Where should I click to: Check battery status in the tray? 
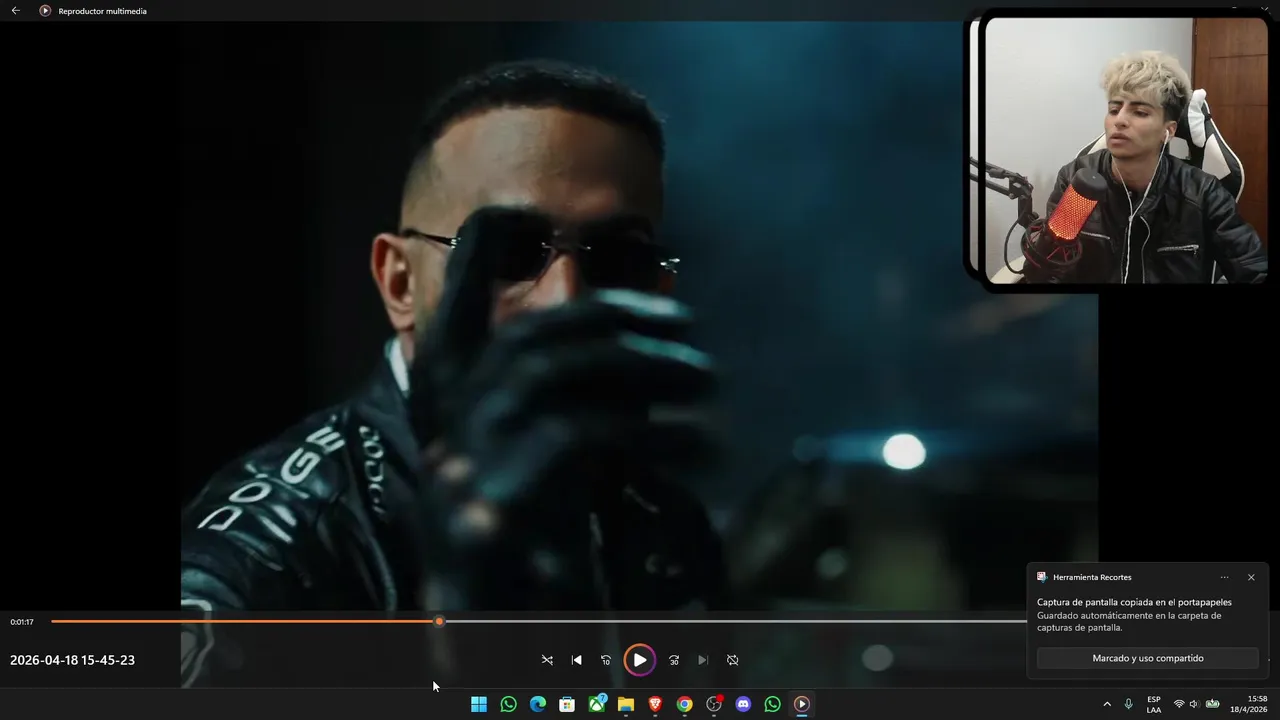coord(1212,704)
